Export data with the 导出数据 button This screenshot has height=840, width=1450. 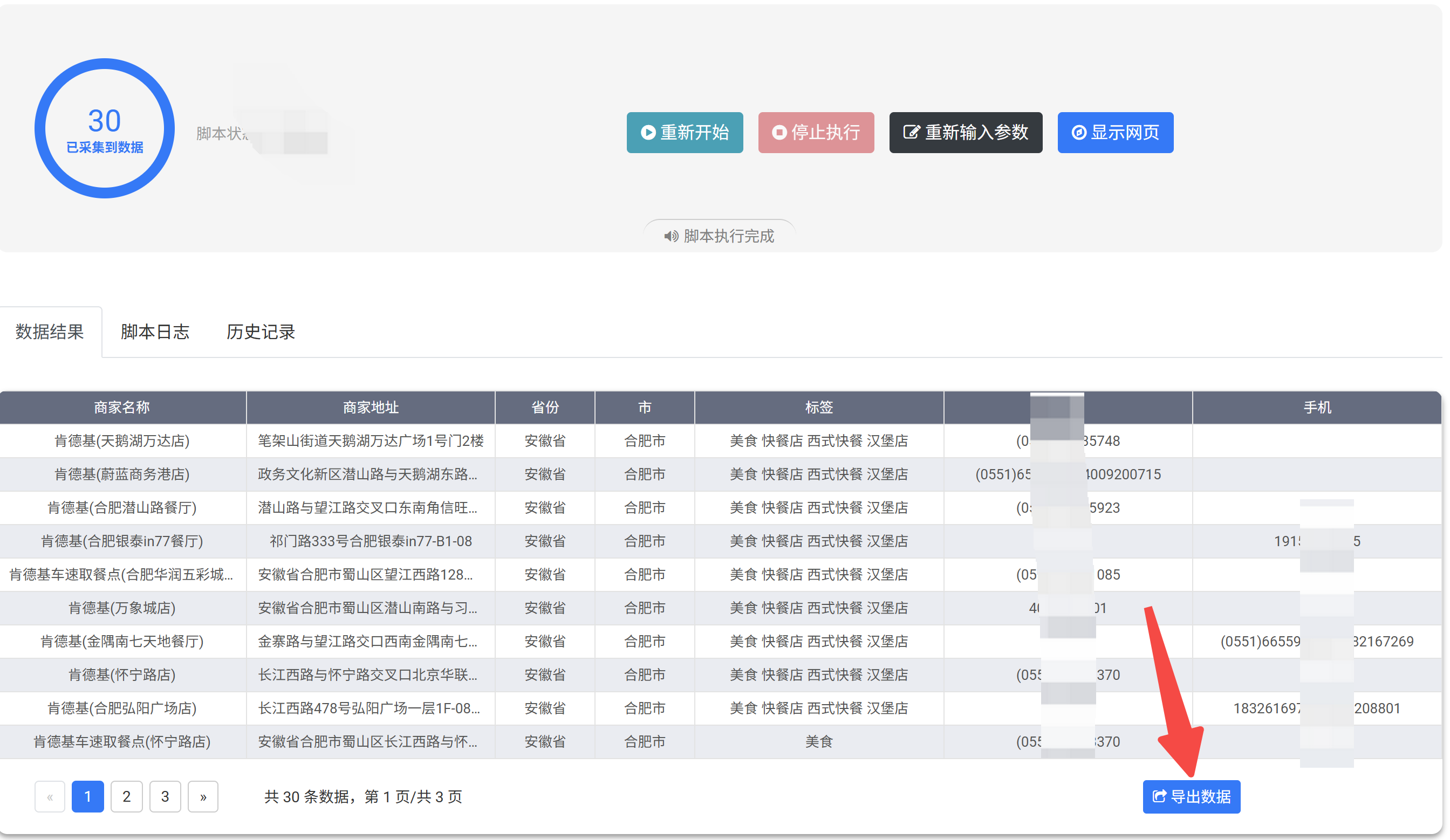pyautogui.click(x=1191, y=796)
